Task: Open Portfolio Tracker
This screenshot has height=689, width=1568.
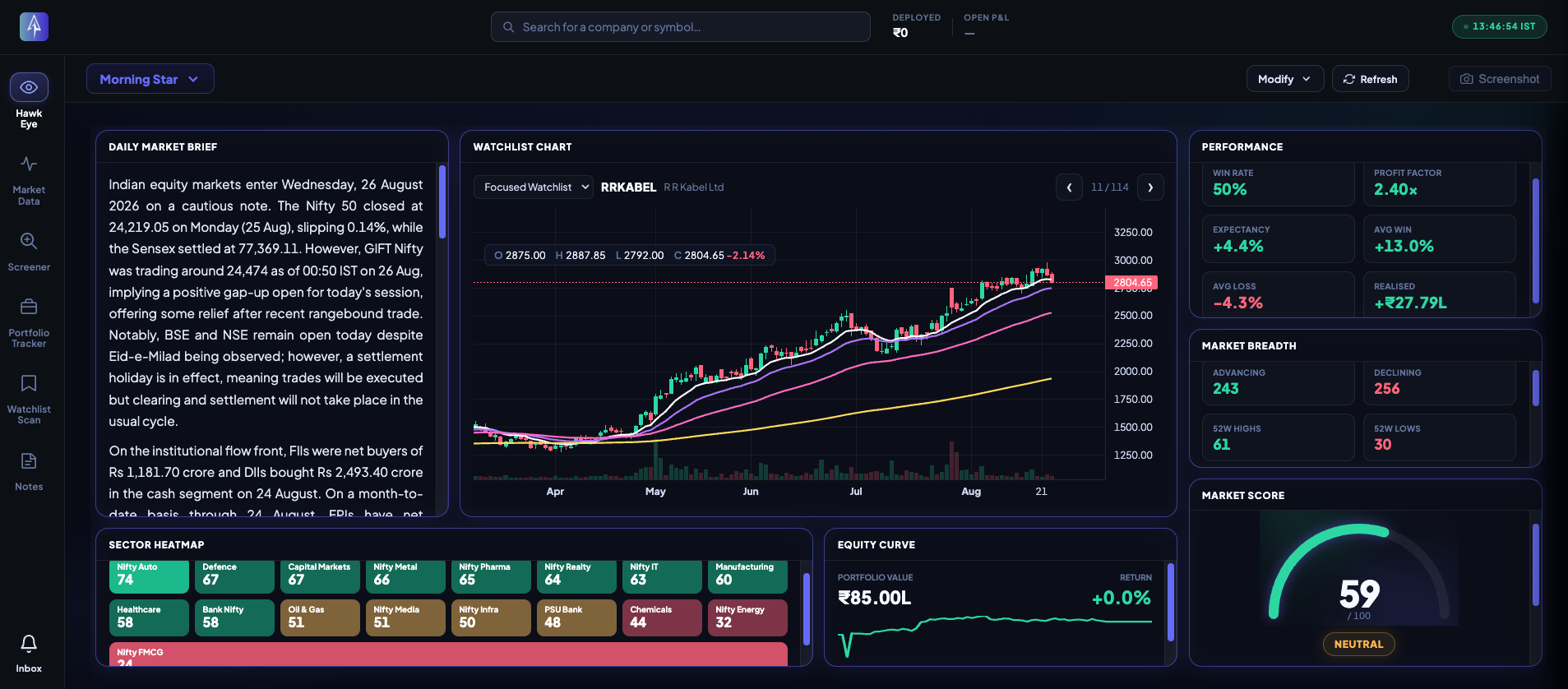Action: coord(29,322)
